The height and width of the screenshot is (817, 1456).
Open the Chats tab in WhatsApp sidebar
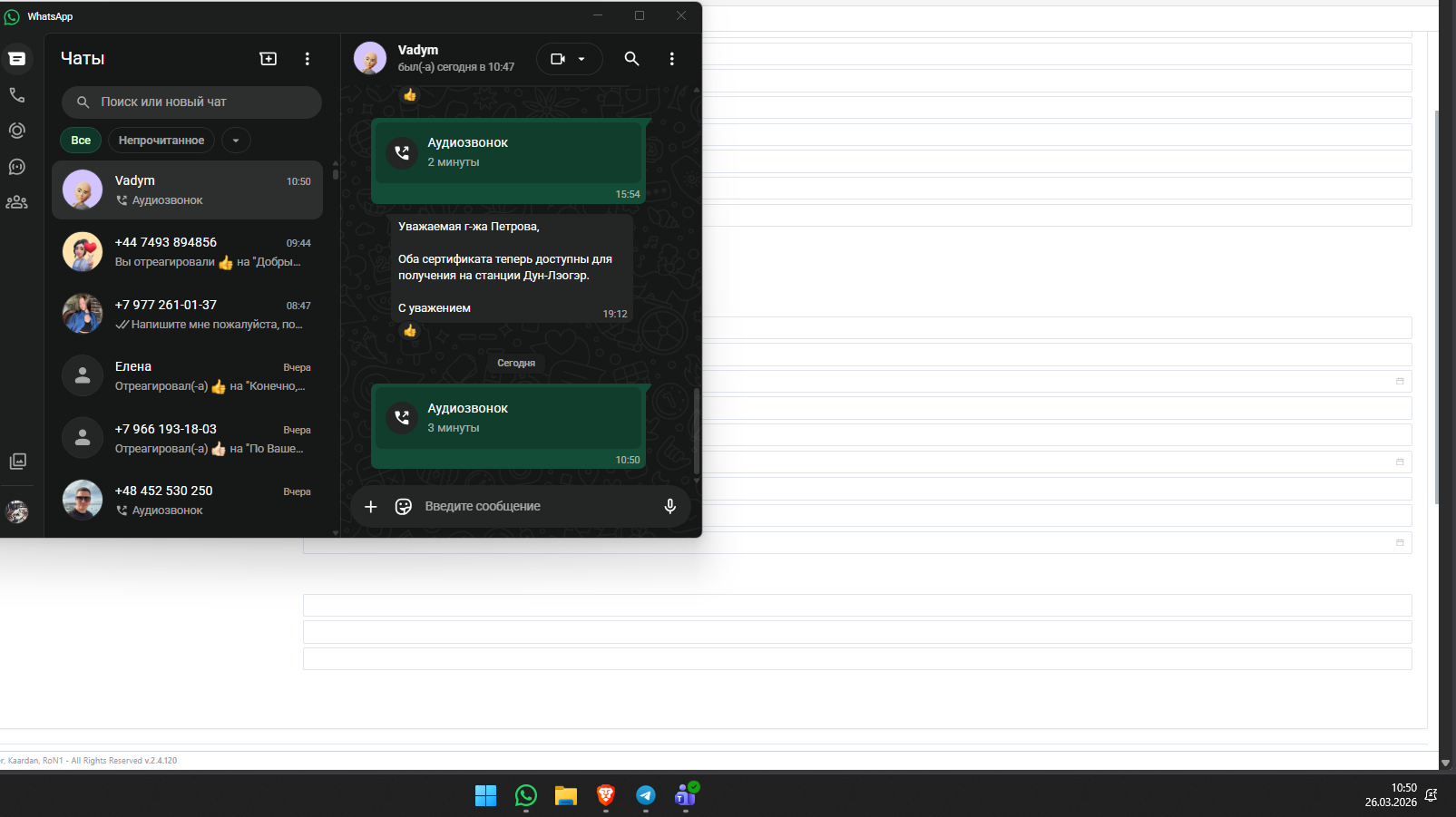(16, 59)
